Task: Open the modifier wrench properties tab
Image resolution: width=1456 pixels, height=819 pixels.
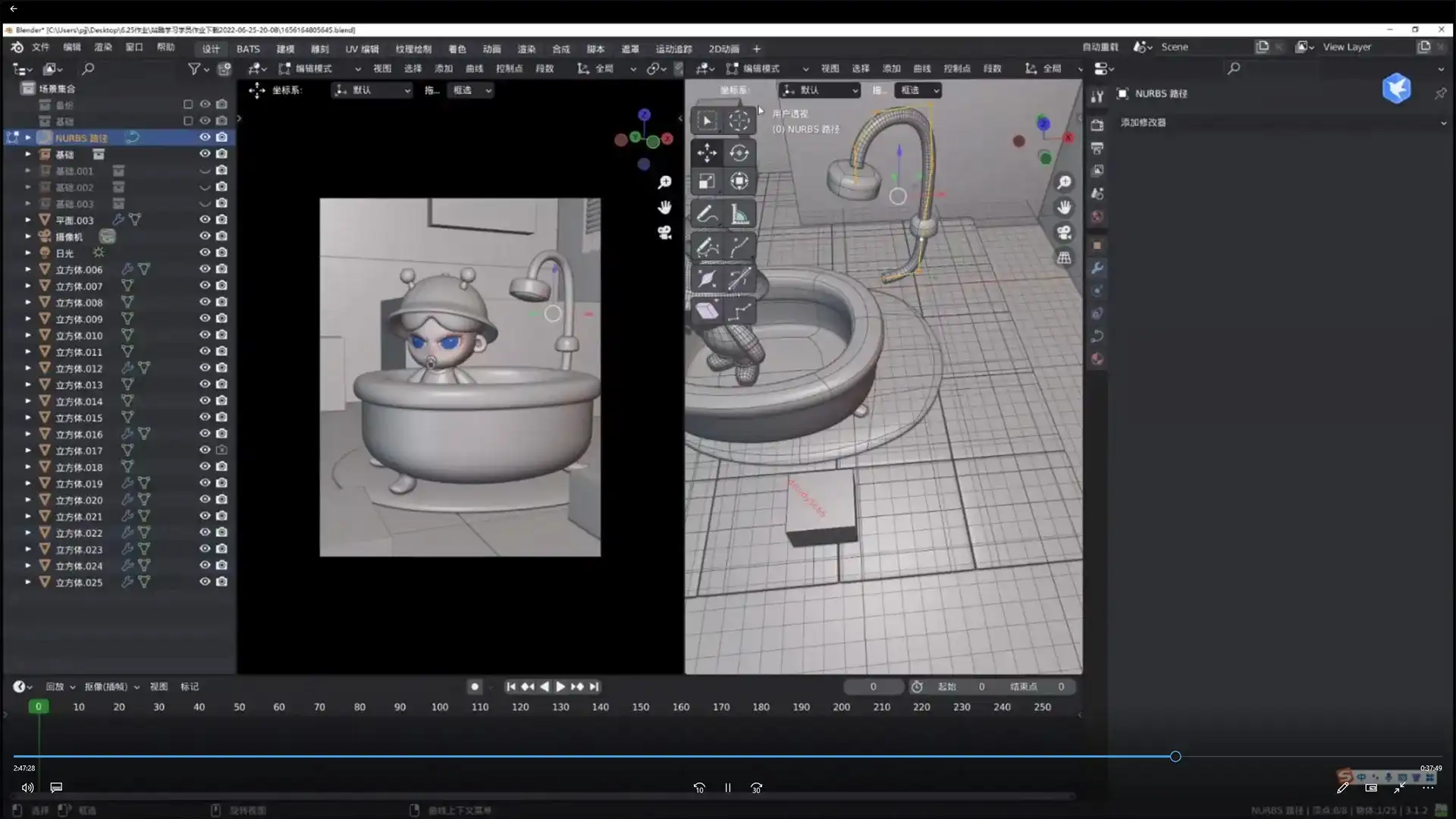Action: [x=1097, y=268]
